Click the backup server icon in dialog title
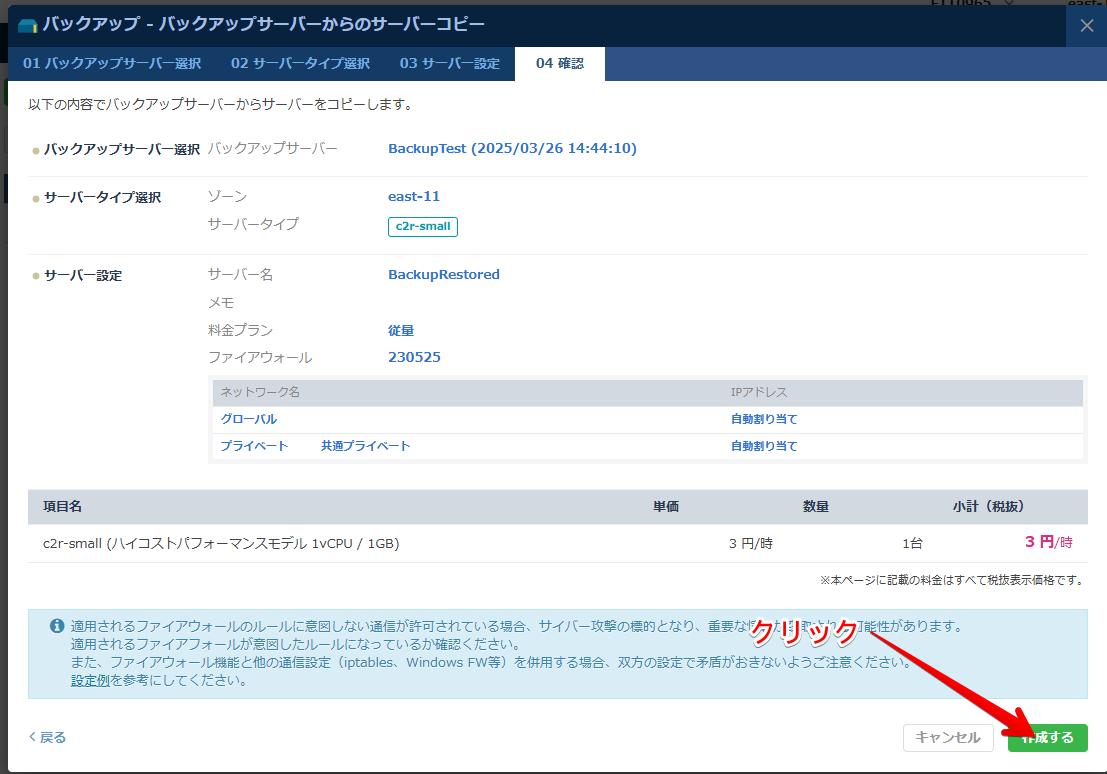Viewport: 1107px width, 774px height. point(27,25)
